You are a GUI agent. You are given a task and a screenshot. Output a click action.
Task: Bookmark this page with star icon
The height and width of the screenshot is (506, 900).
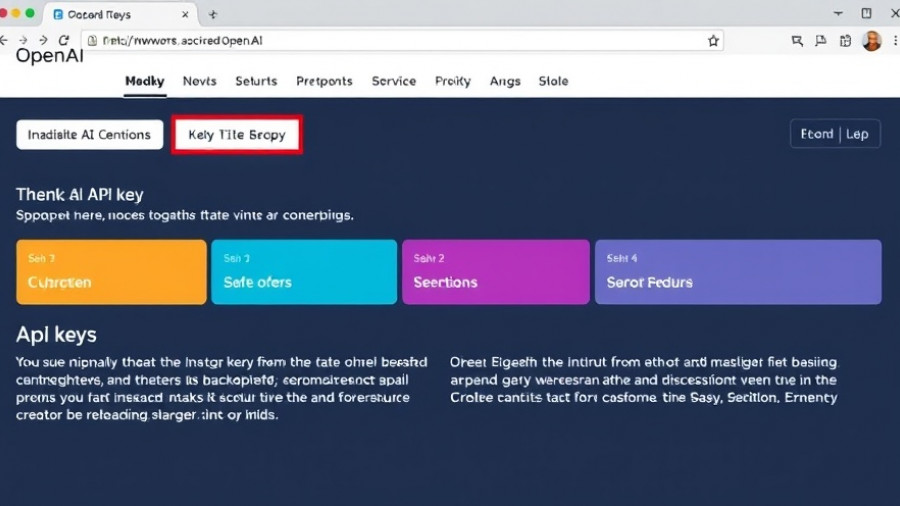click(x=713, y=41)
